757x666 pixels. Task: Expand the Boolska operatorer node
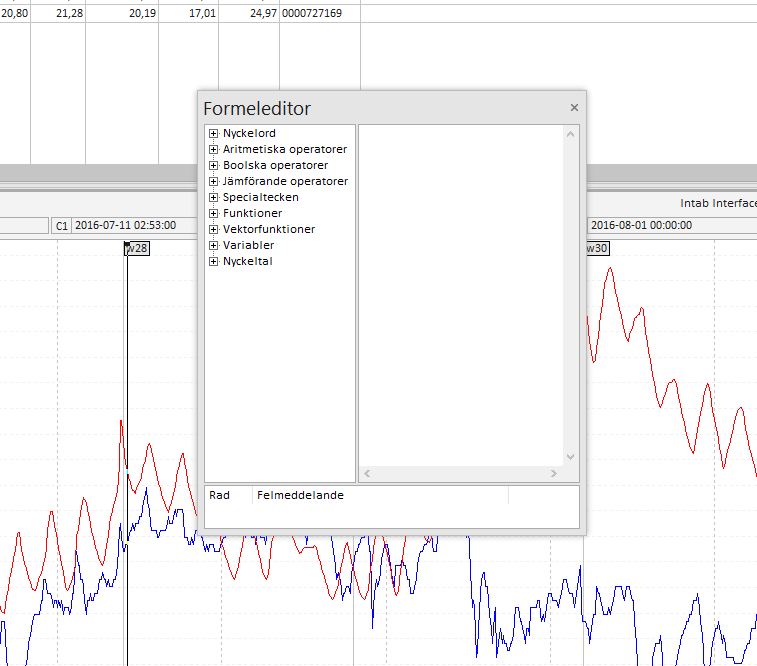[x=213, y=165]
